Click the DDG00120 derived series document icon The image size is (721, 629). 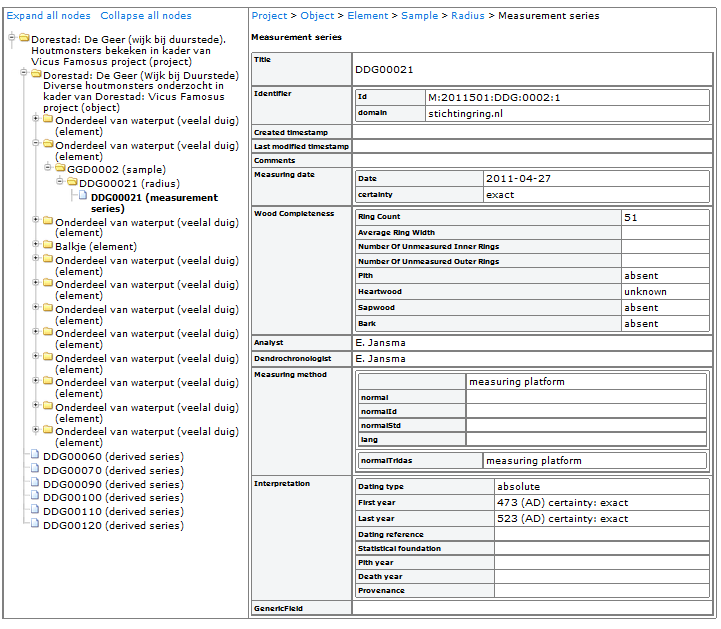tap(35, 523)
